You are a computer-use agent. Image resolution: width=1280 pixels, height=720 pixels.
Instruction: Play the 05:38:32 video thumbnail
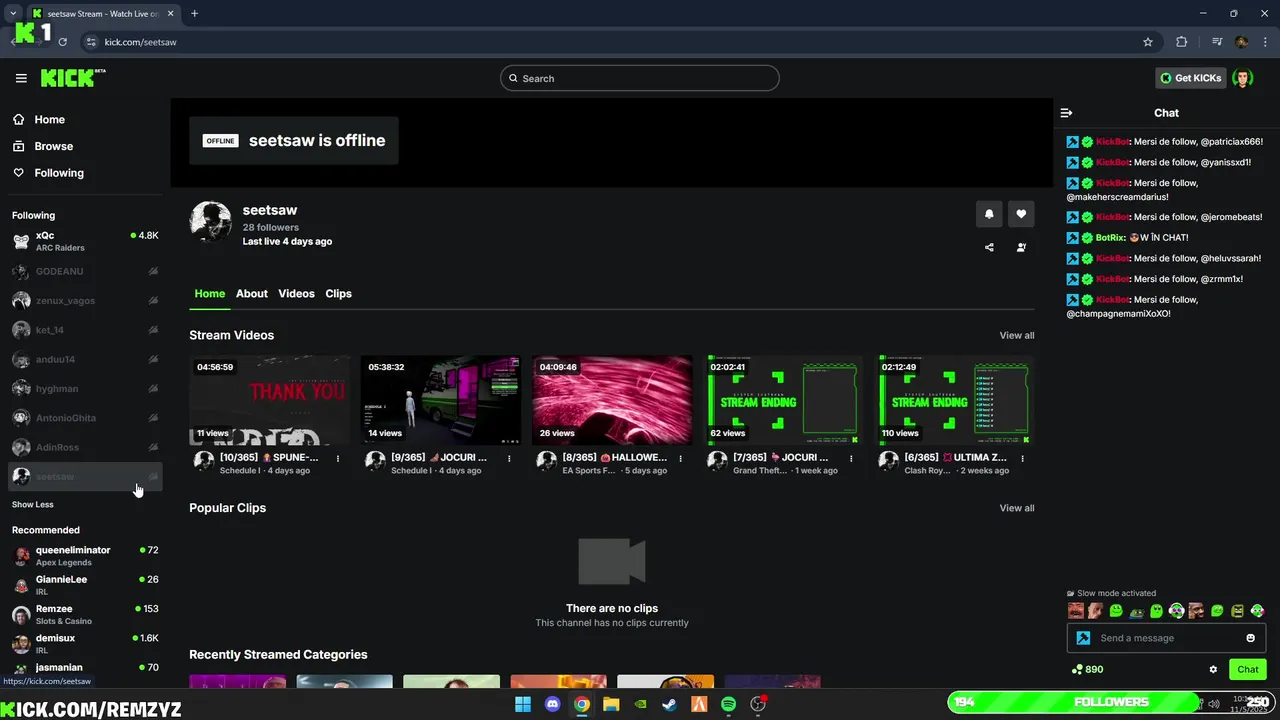tap(440, 400)
